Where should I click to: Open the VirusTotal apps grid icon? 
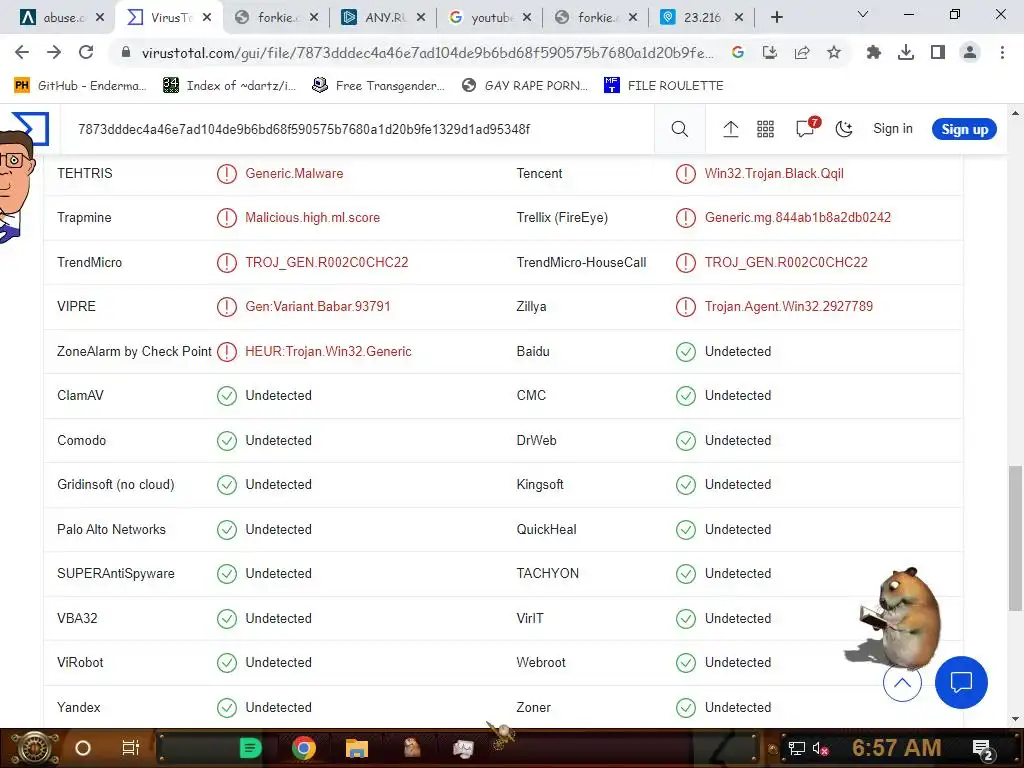(x=765, y=129)
